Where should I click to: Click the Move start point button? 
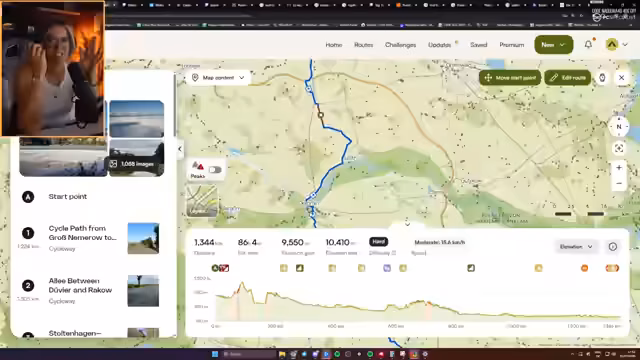tap(510, 78)
